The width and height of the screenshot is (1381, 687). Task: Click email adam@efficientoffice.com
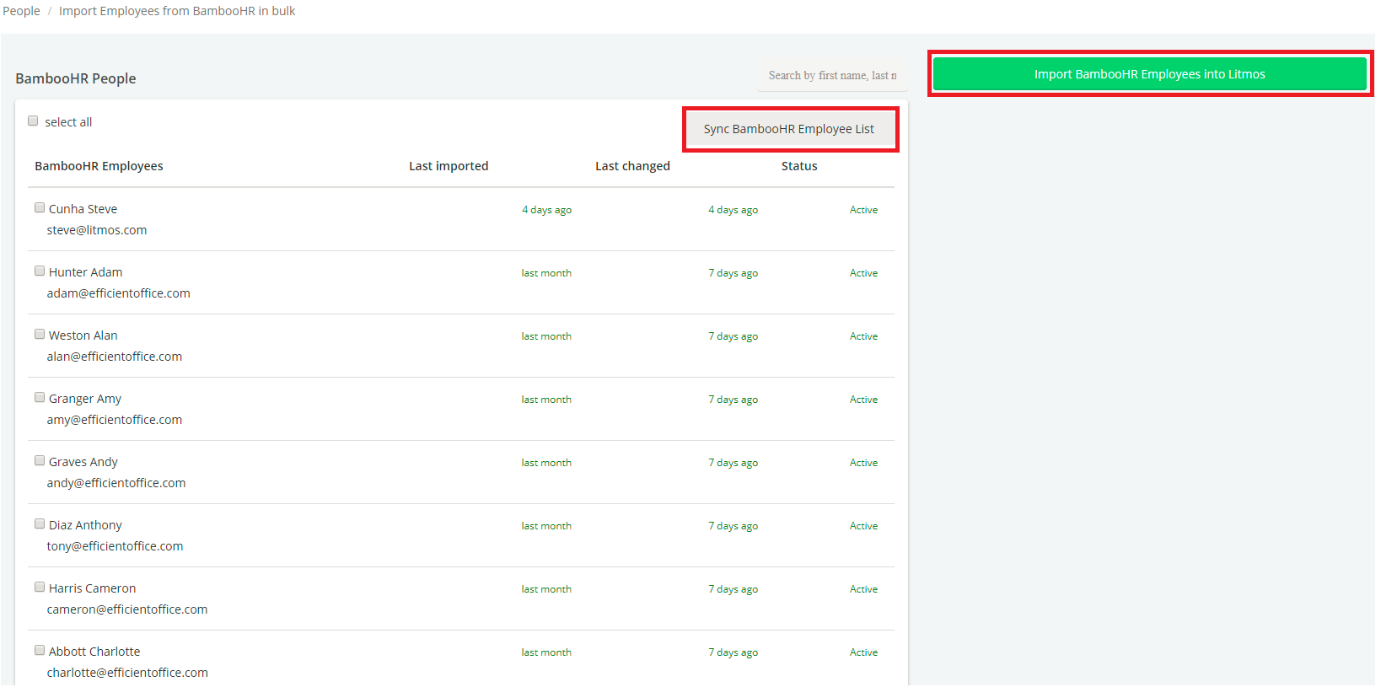click(118, 293)
